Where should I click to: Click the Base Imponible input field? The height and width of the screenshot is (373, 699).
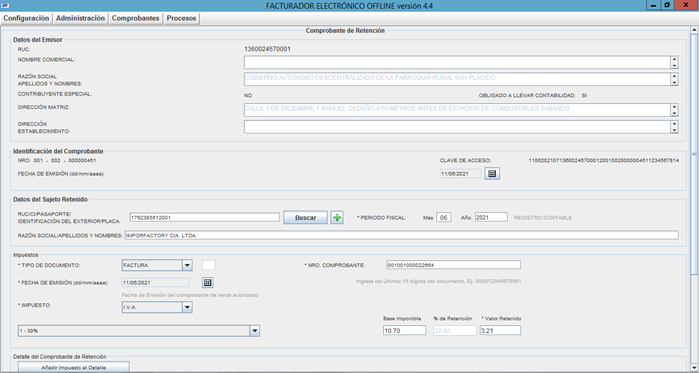(x=405, y=331)
